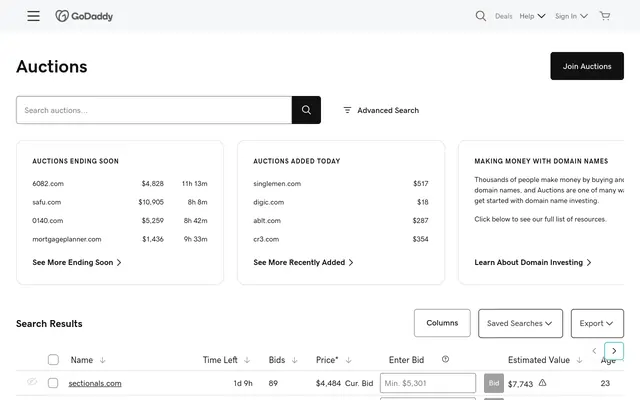Open the Export dropdown
The image size is (640, 400).
click(597, 323)
